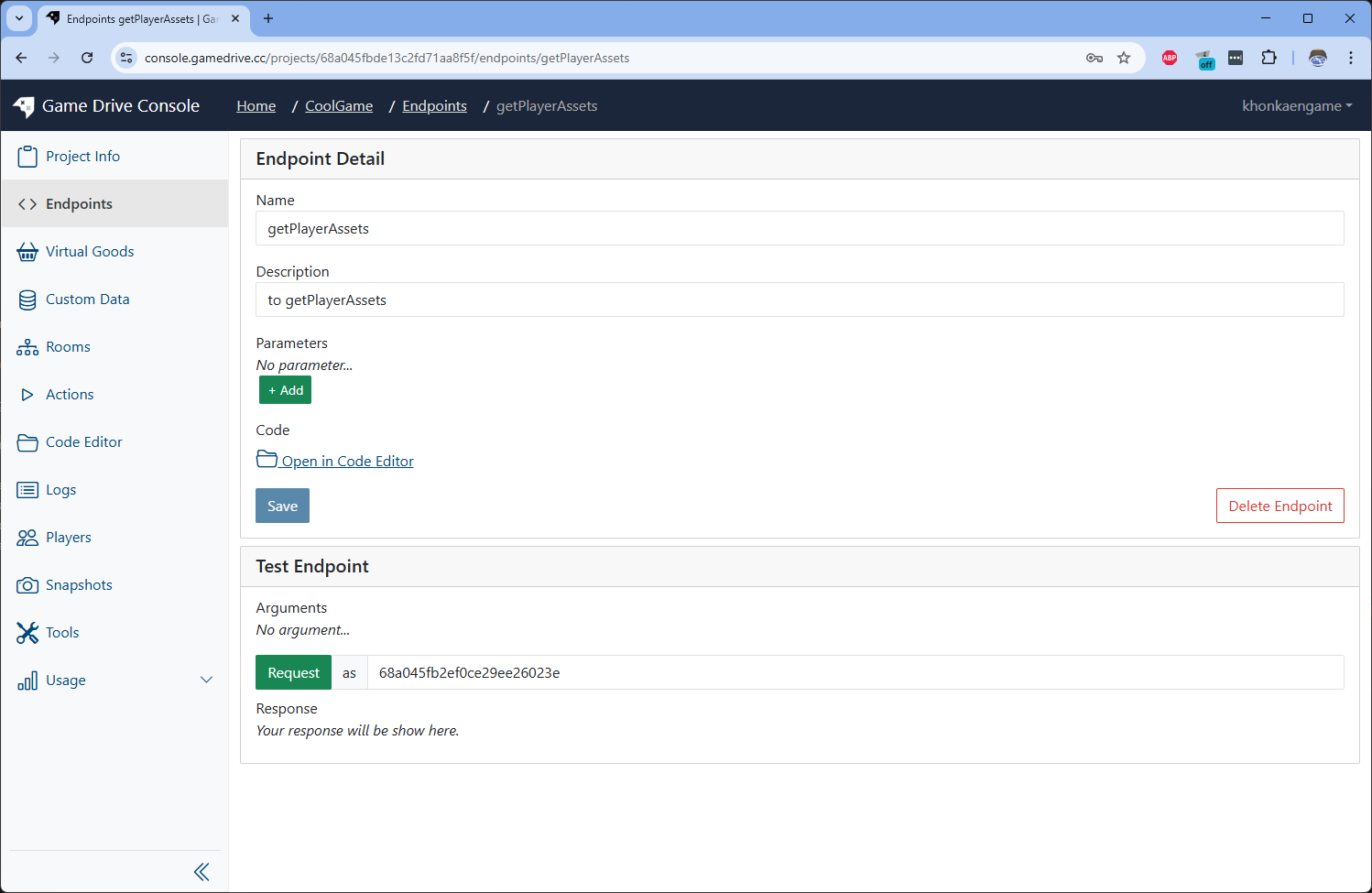The width and height of the screenshot is (1372, 893).
Task: View Logs via the sidebar icon
Action: click(27, 489)
